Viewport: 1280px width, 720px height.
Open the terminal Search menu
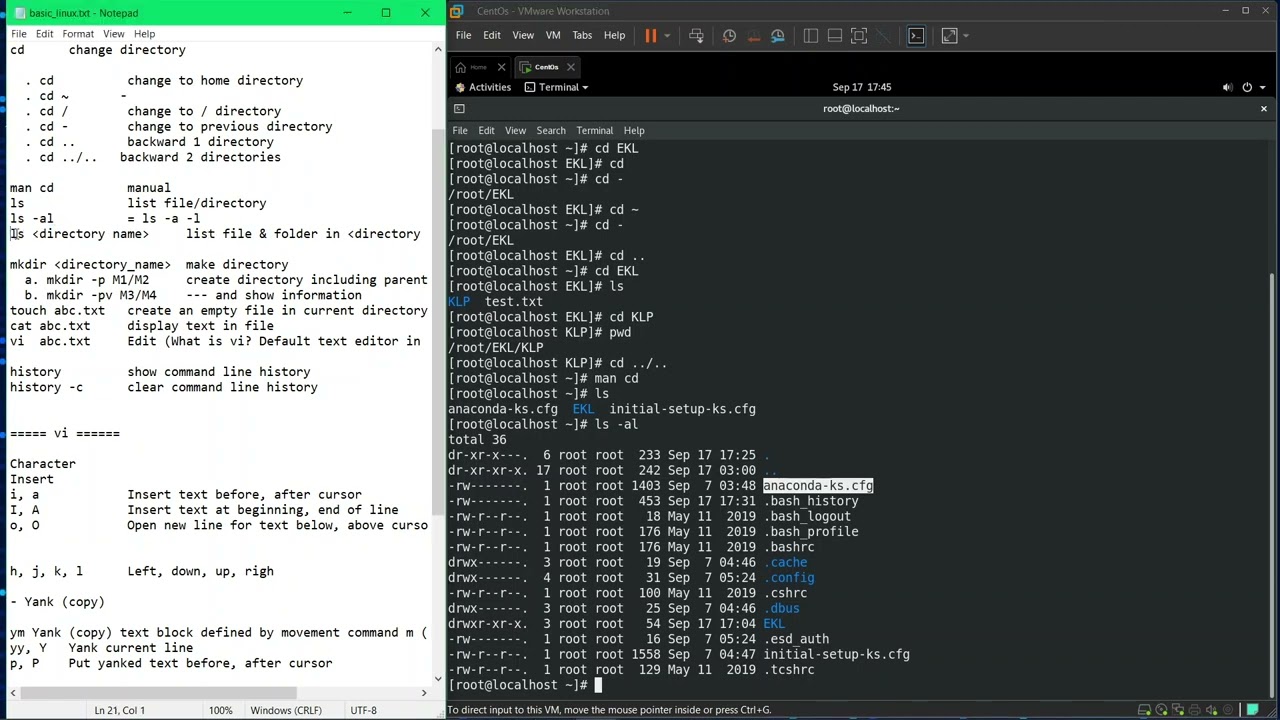click(x=551, y=130)
